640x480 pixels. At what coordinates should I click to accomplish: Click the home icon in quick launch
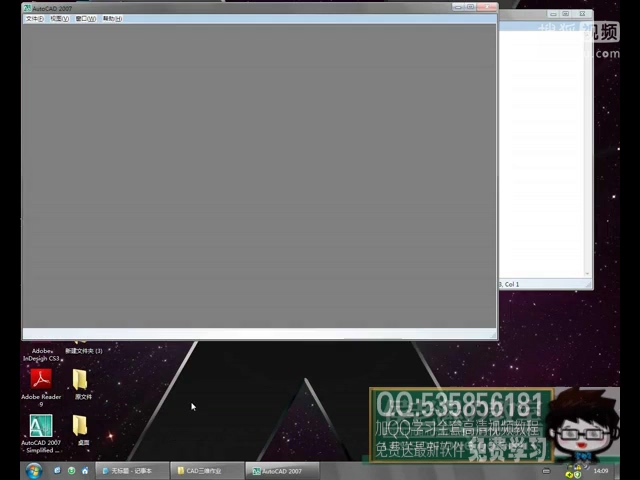85,471
